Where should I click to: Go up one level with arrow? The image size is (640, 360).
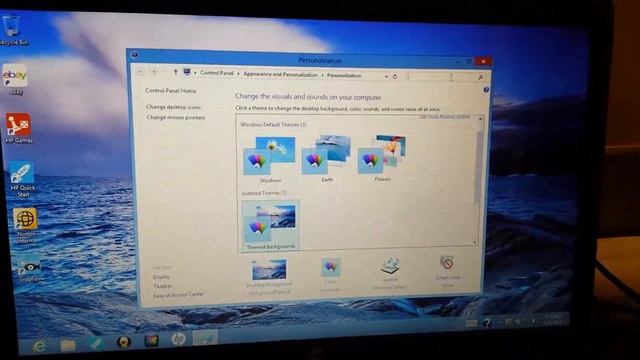coord(176,72)
